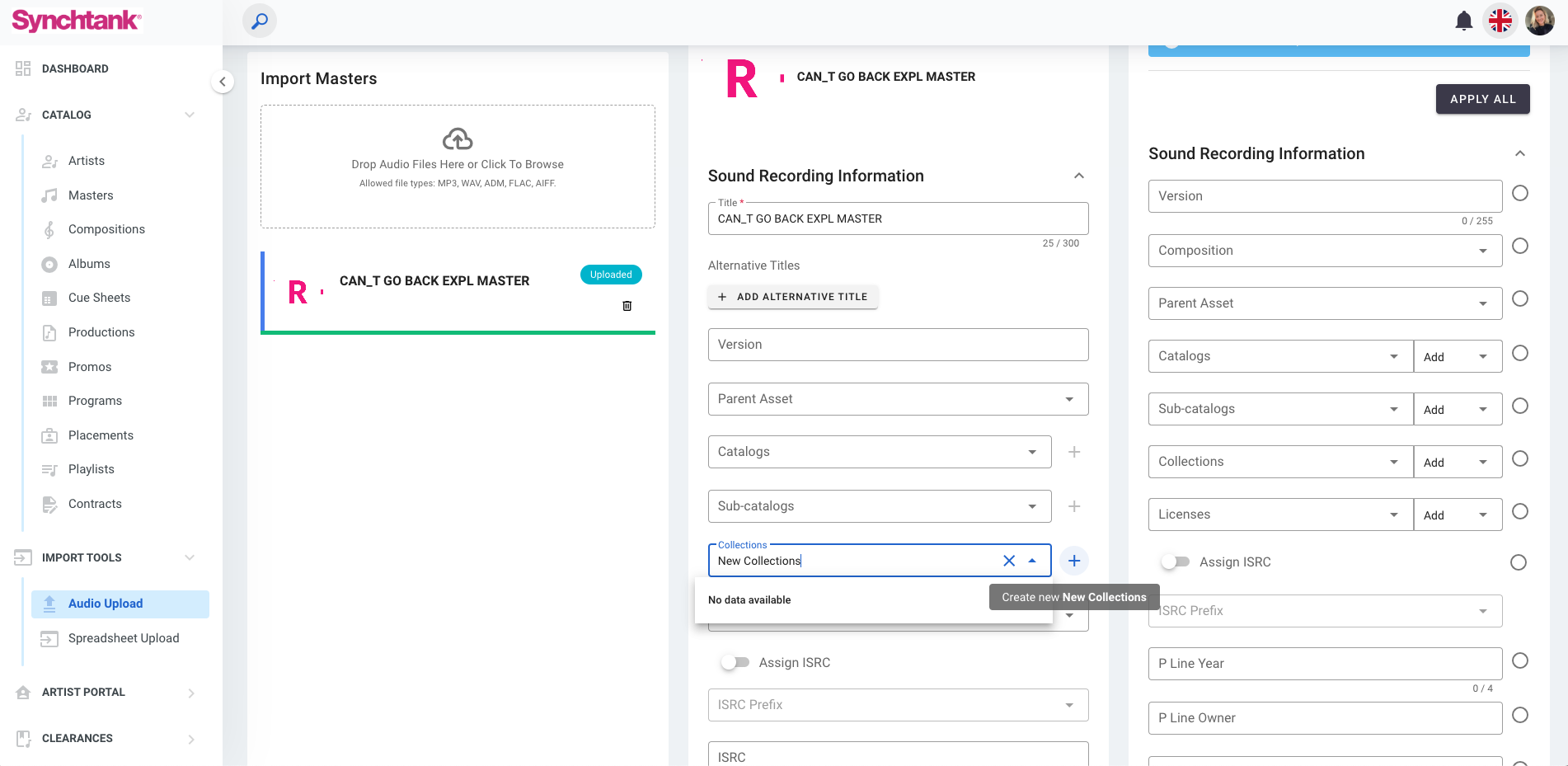Delete the uploaded master with trash icon
This screenshot has width=1568, height=766.
627,306
